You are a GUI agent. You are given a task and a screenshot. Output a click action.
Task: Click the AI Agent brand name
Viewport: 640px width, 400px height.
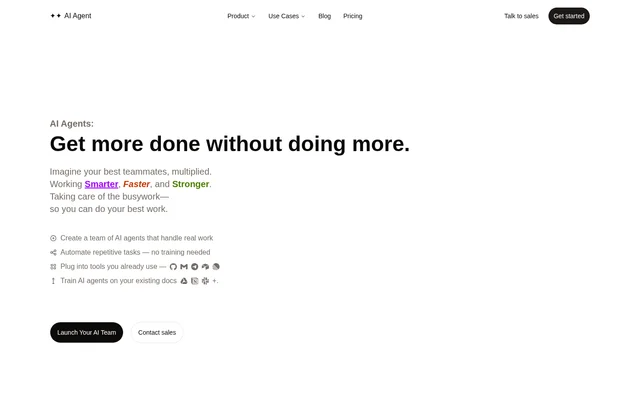(x=78, y=16)
